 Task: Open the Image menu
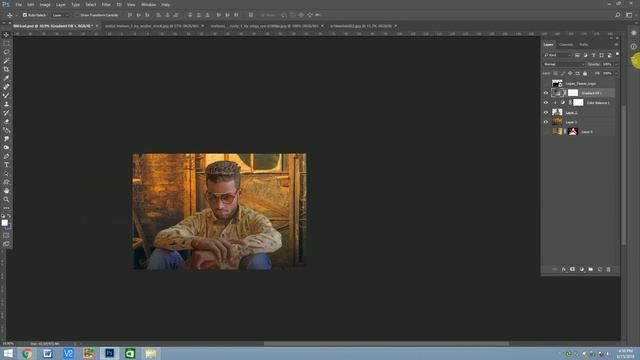click(x=45, y=4)
